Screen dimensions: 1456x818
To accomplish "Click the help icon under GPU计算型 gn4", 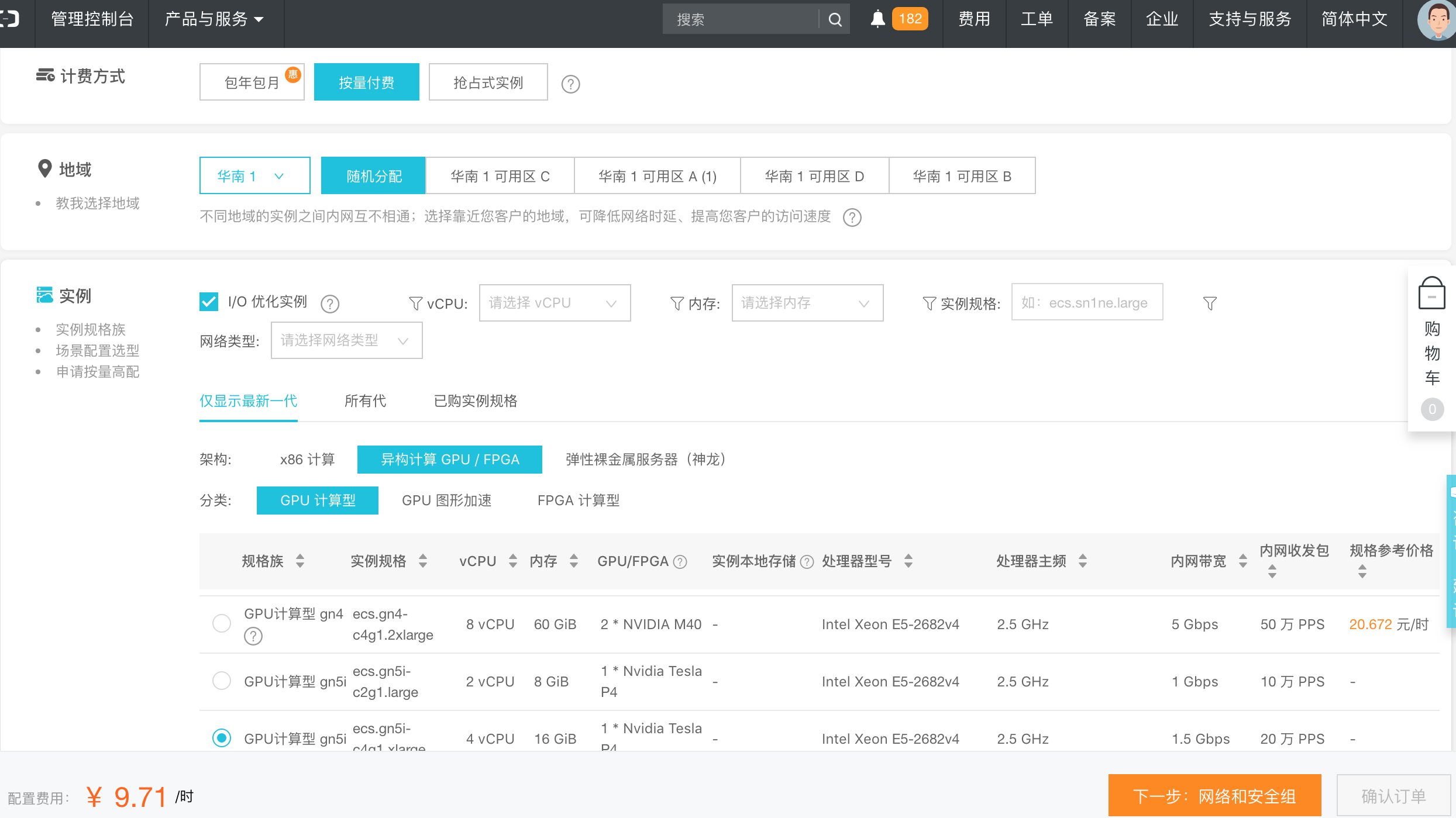I will (253, 636).
